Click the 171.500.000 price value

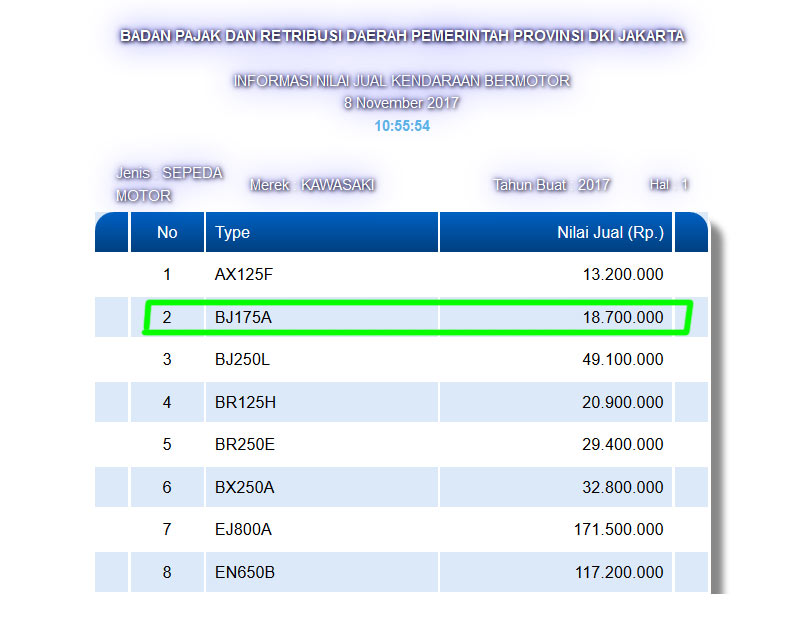click(x=618, y=529)
